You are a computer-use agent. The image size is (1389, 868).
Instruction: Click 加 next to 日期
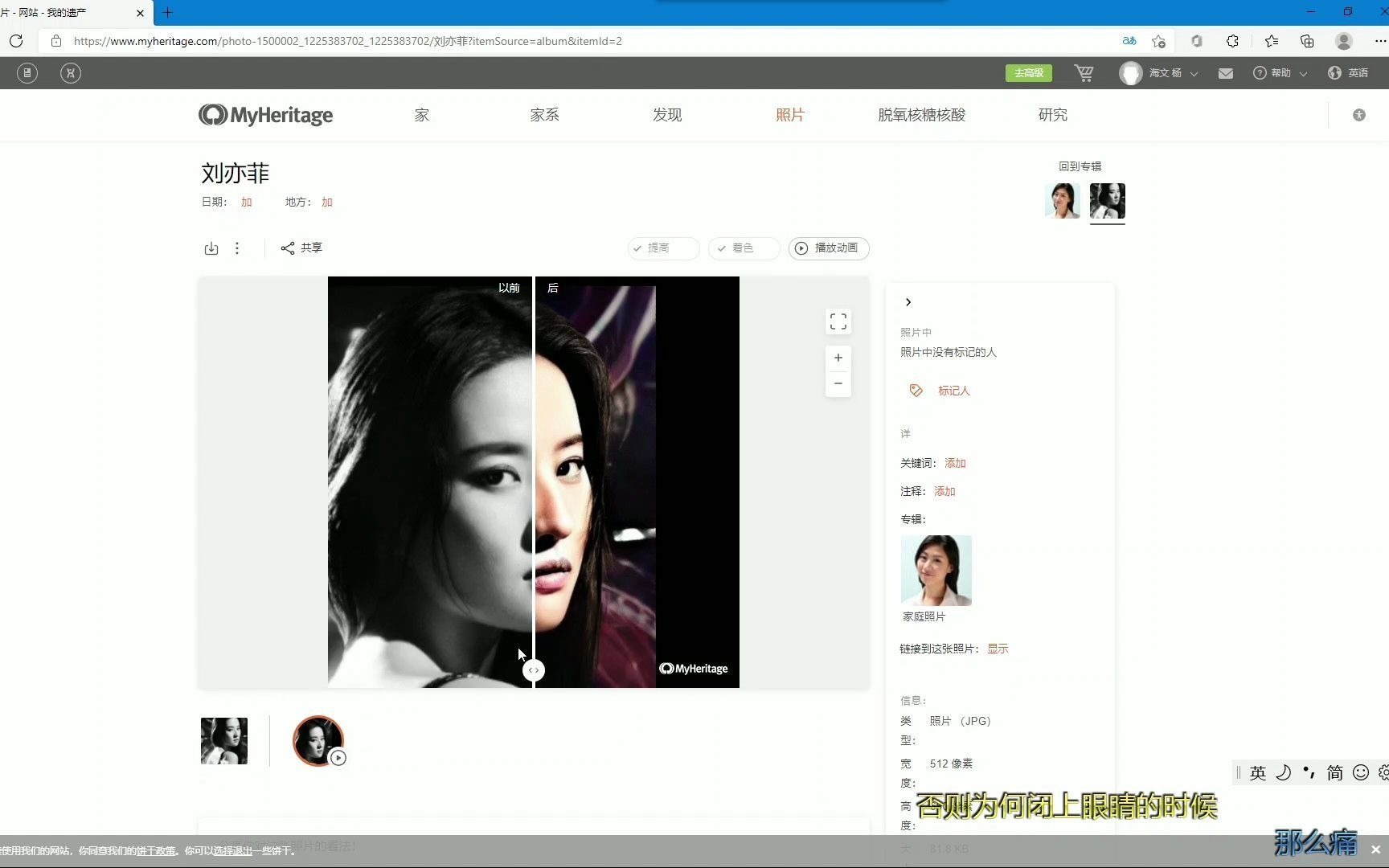pos(247,203)
